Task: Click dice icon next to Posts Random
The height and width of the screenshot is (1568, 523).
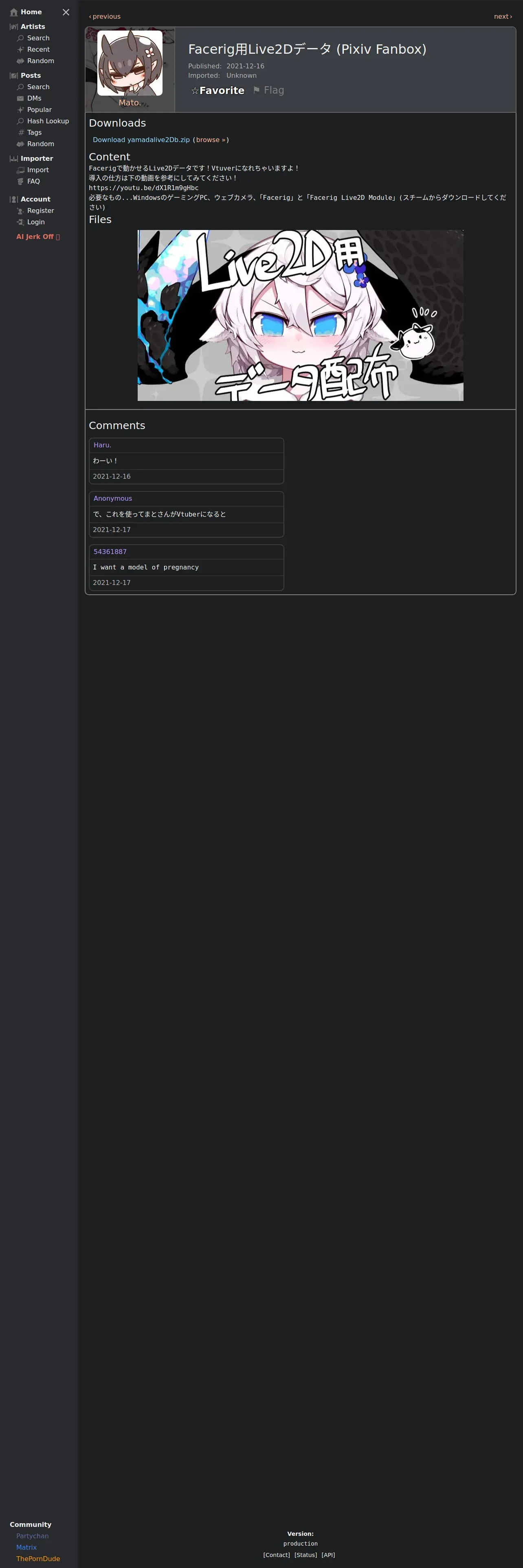Action: [x=21, y=144]
